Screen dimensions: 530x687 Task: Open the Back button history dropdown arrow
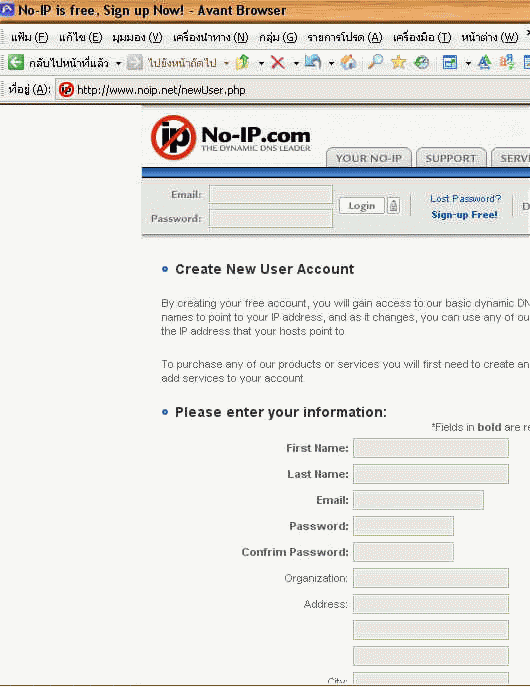click(x=118, y=64)
